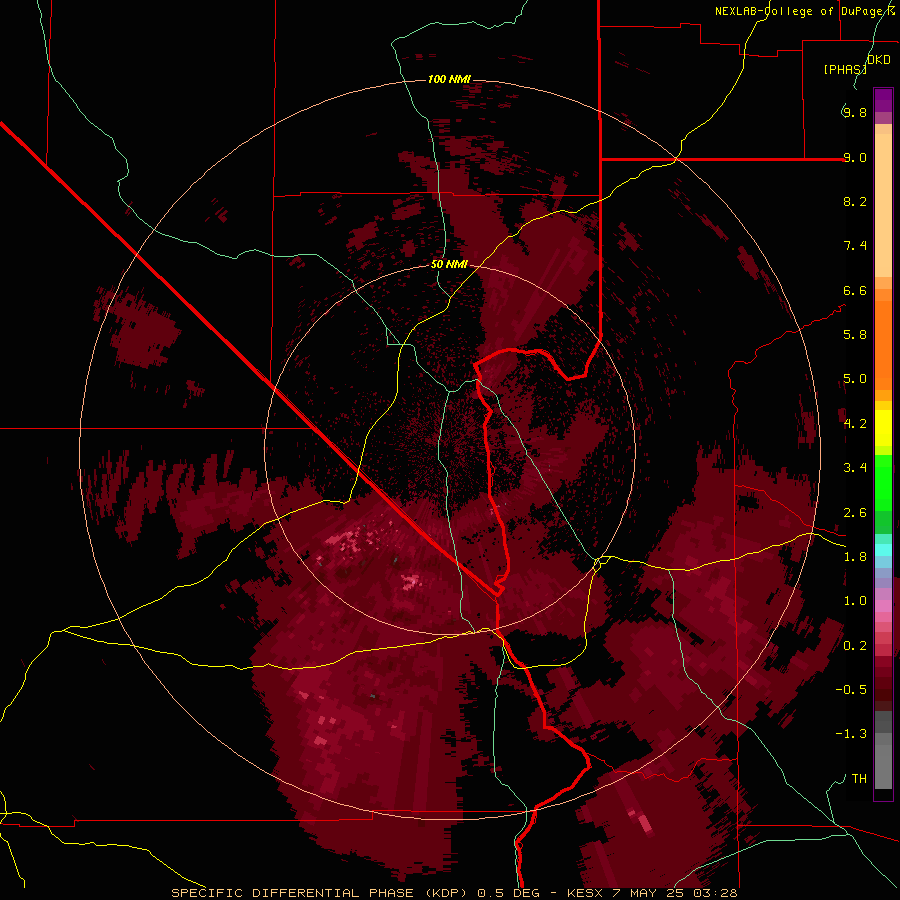Click the -1.3 value on the color scale

pyautogui.click(x=851, y=734)
